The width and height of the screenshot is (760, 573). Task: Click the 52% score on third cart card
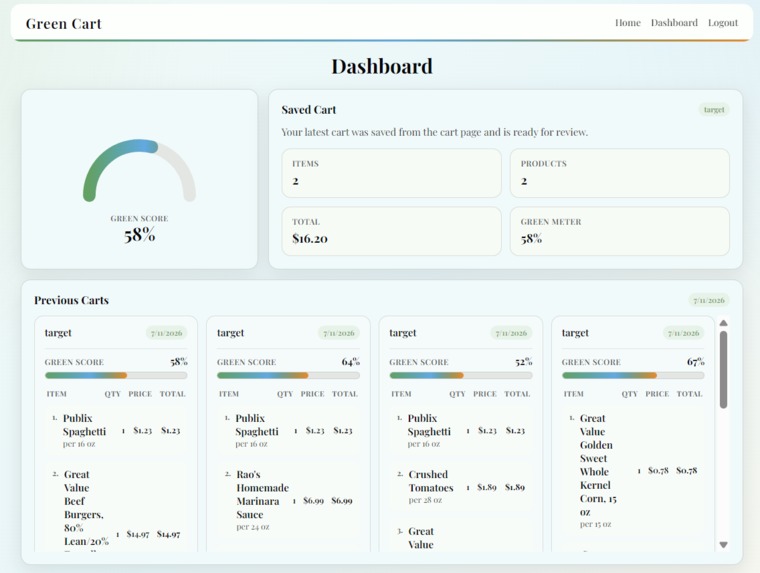pos(523,362)
